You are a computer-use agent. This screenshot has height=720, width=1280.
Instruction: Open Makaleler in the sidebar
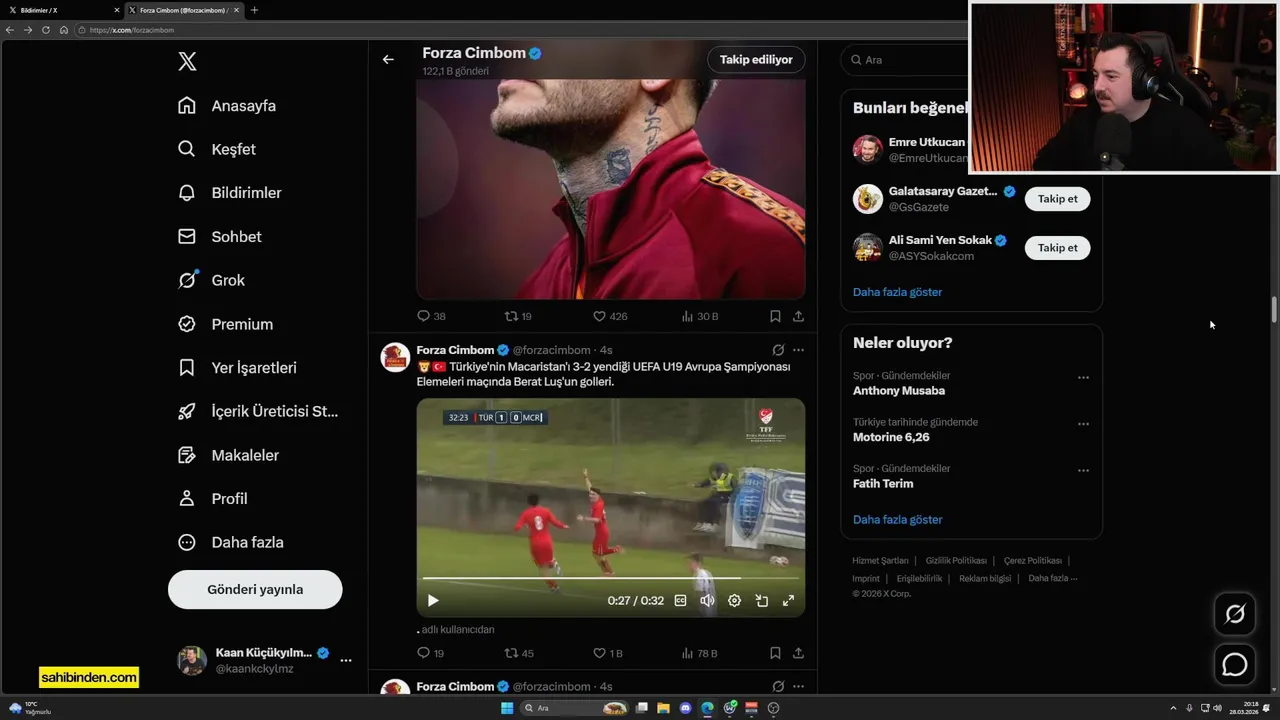(228, 455)
